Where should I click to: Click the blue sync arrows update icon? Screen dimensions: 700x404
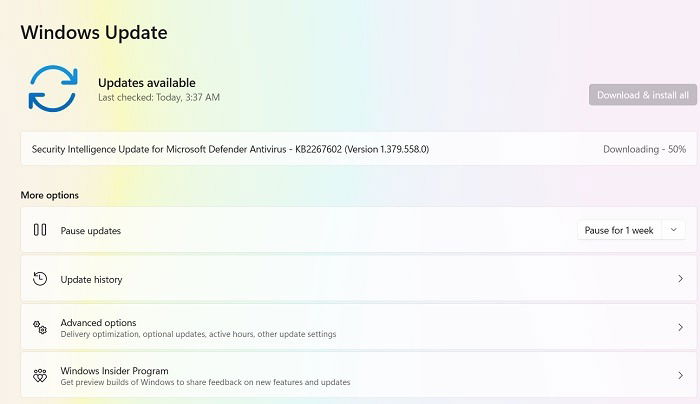tap(53, 88)
